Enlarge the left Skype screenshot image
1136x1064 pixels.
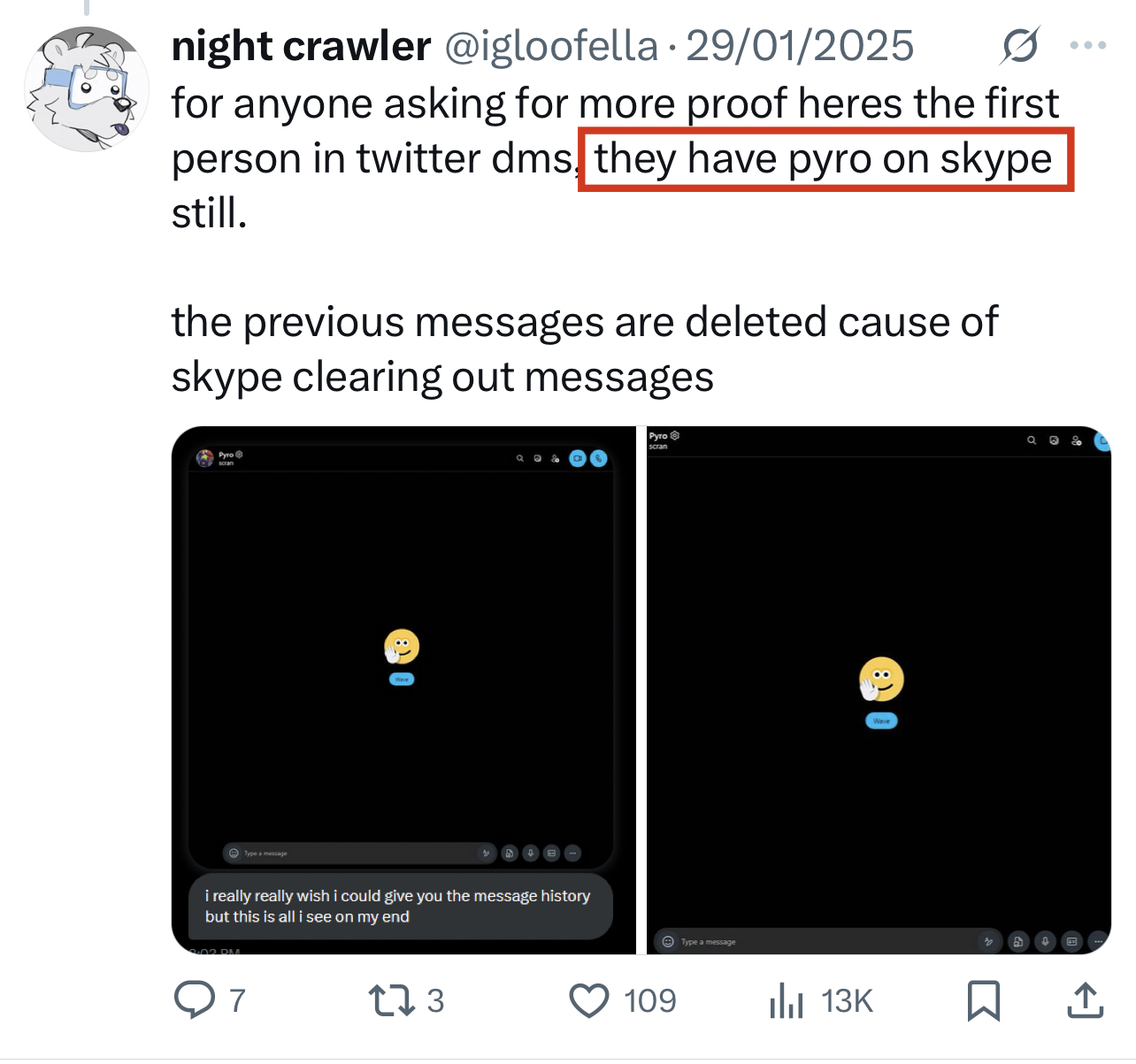pos(403,690)
